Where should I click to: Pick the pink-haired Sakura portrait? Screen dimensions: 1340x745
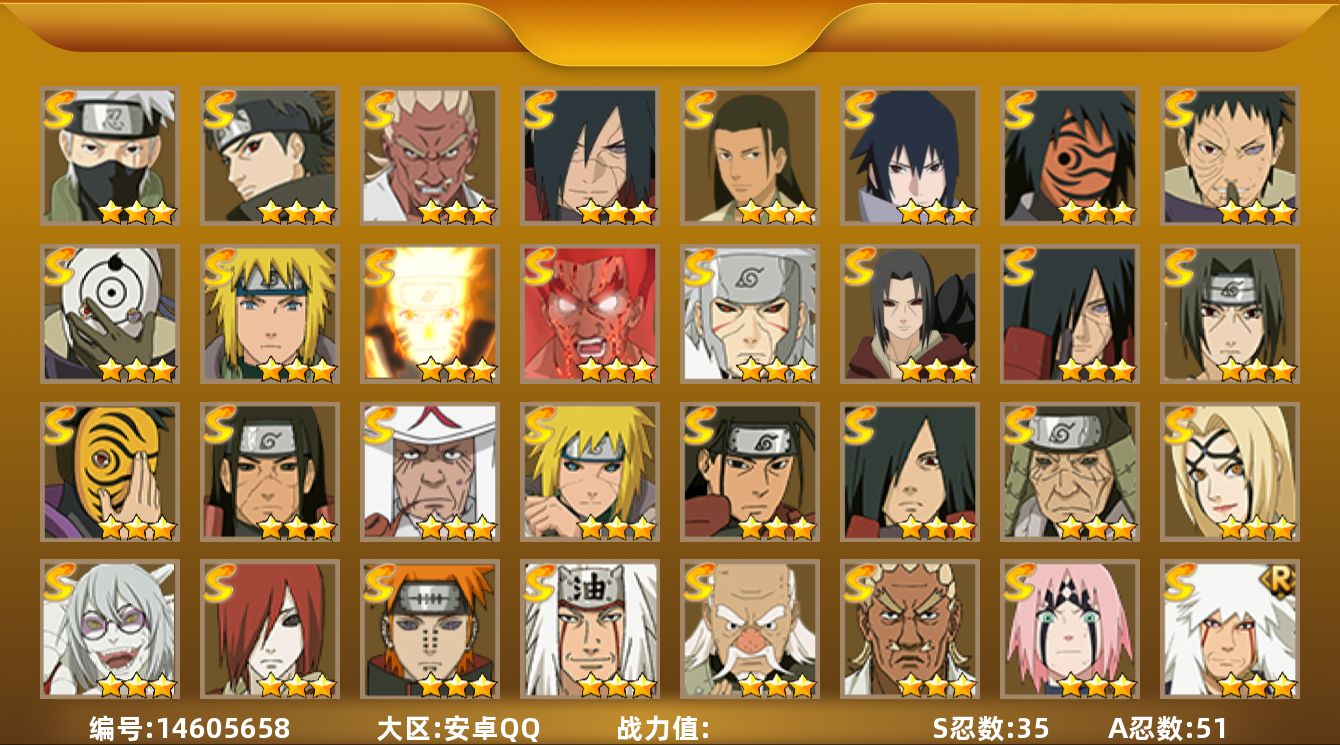pyautogui.click(x=1069, y=629)
